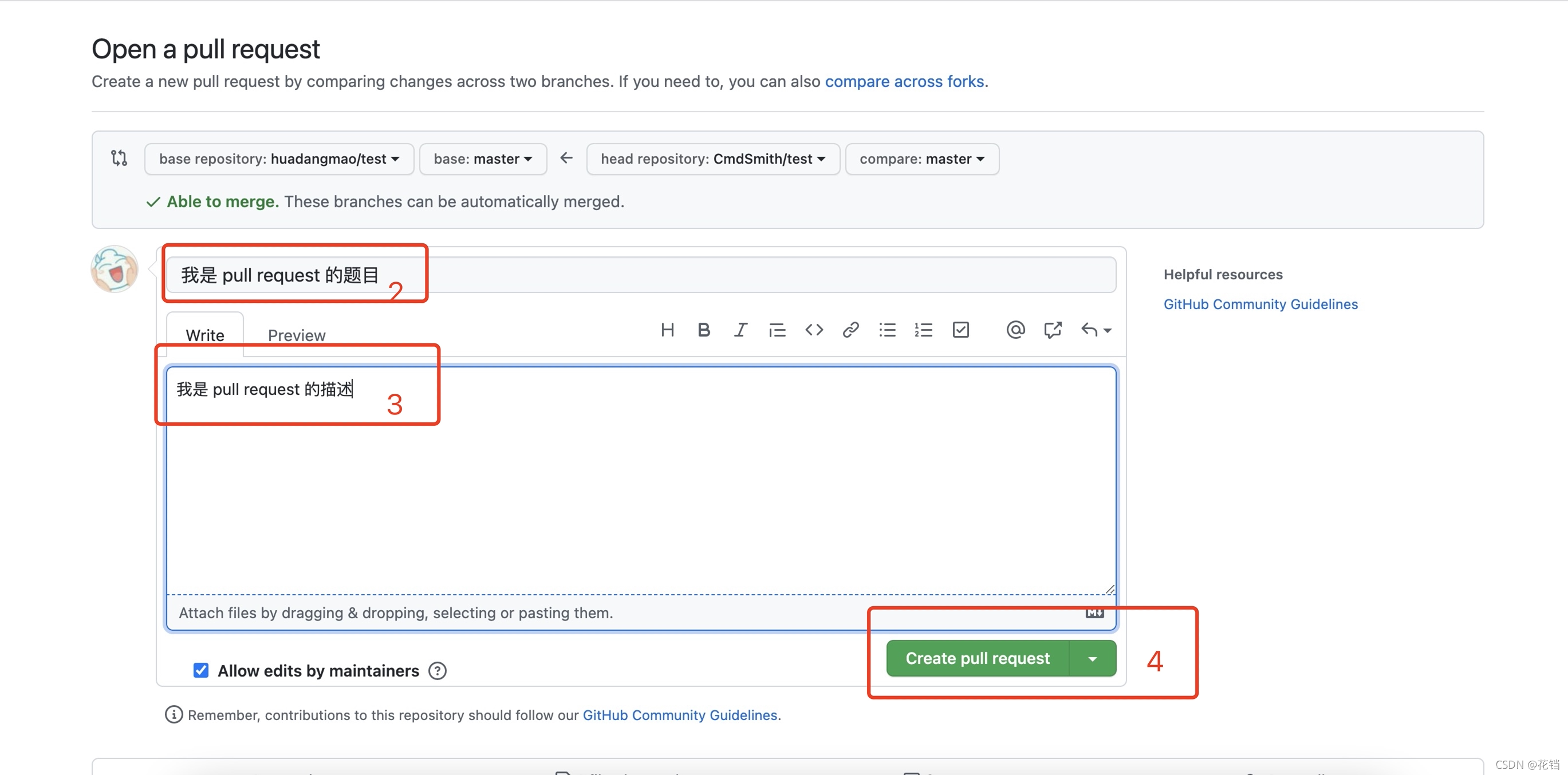The image size is (1568, 775).
Task: Open compare: master branch dropdown
Action: click(921, 159)
